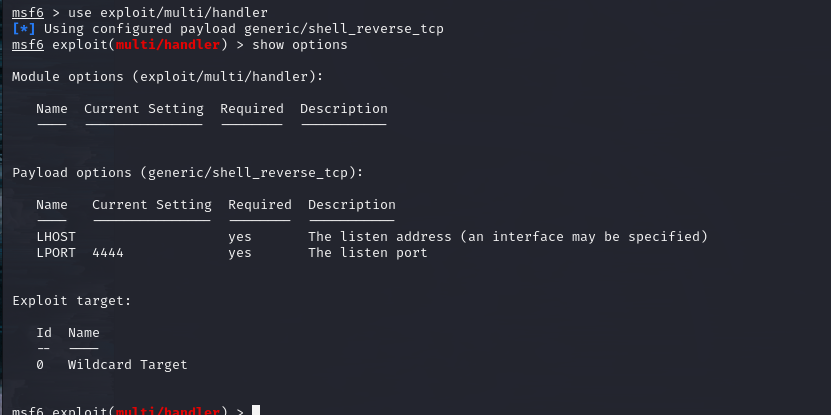Image resolution: width=831 pixels, height=415 pixels.
Task: Click the 'use exploit/multi/handler' command text
Action: [x=168, y=13]
